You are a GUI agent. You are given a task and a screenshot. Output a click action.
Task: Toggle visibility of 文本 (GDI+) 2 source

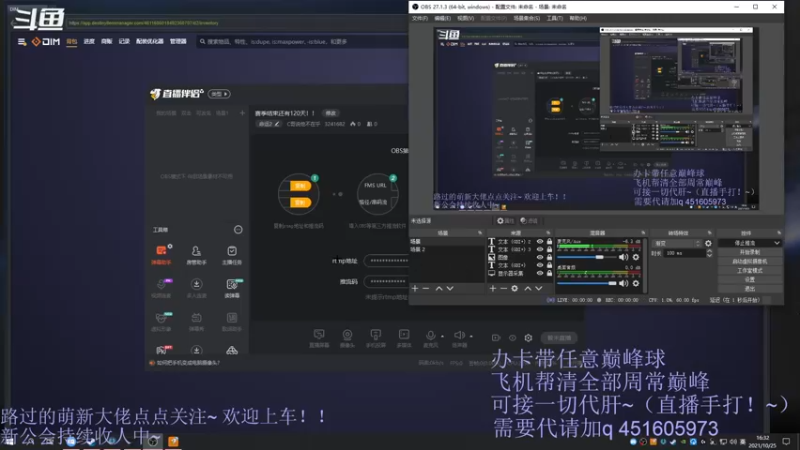click(540, 241)
